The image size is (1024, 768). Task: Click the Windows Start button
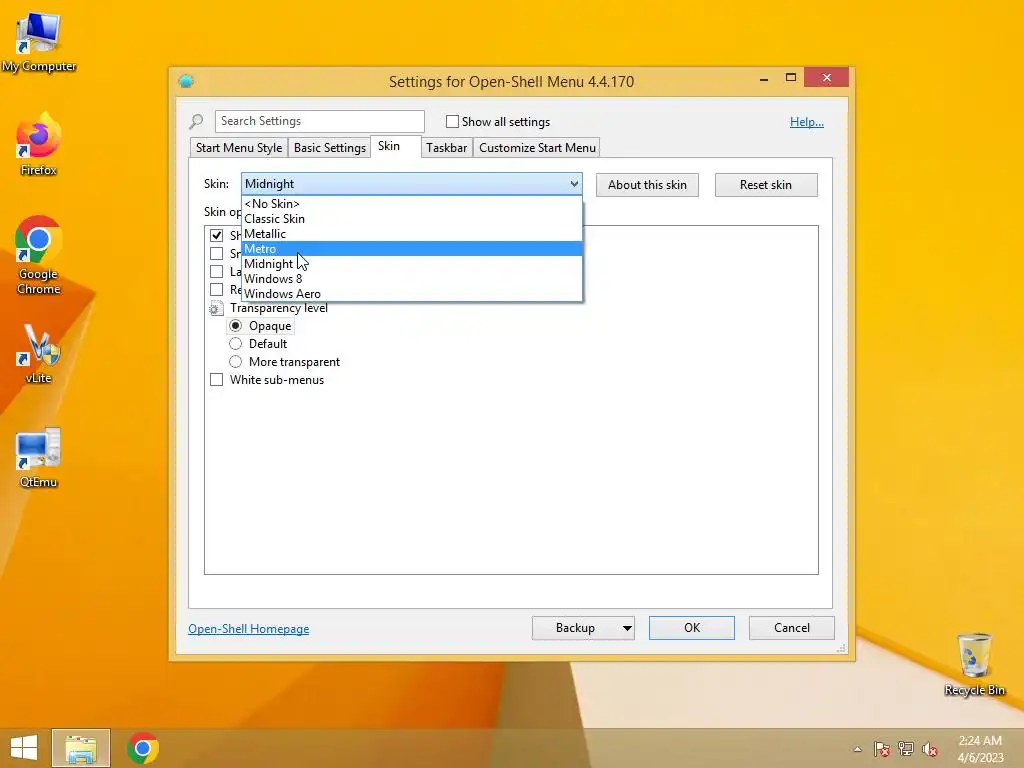[x=24, y=748]
